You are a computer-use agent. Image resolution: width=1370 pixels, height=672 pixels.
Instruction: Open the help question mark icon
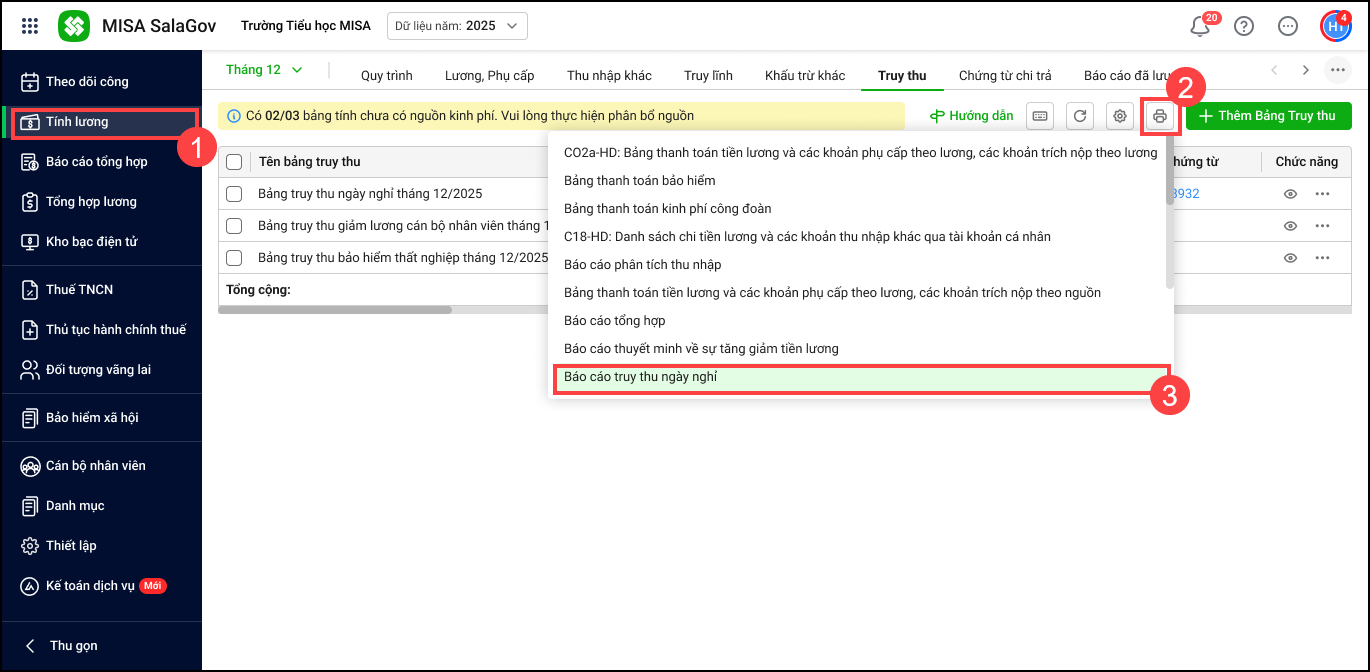click(1244, 26)
